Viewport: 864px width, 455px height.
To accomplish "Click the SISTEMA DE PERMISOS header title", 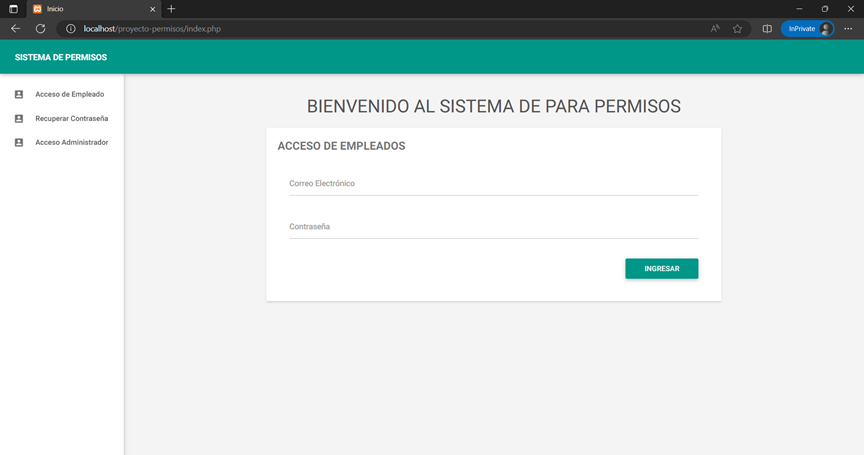I will 61,57.
